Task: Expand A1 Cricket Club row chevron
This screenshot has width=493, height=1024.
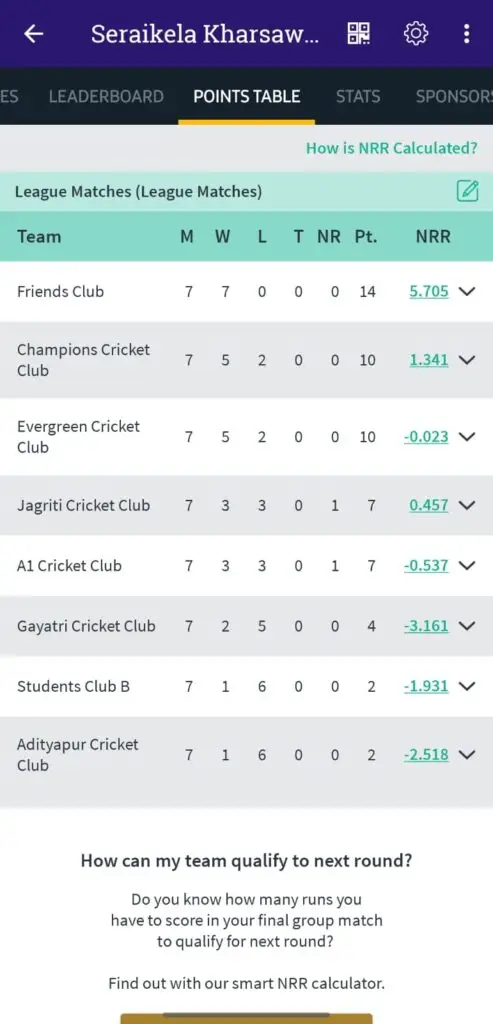Action: (467, 566)
